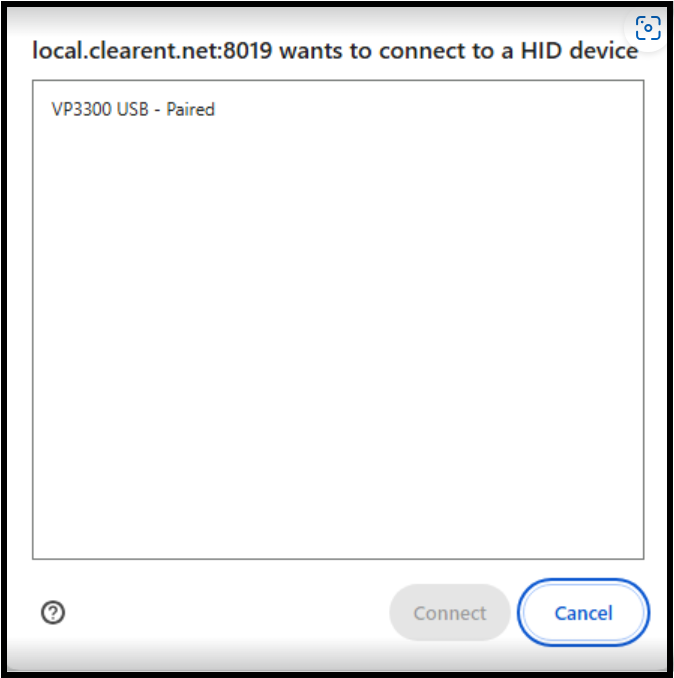
Task: Choose the paired VP3300 card reader entry
Action: pos(338,109)
